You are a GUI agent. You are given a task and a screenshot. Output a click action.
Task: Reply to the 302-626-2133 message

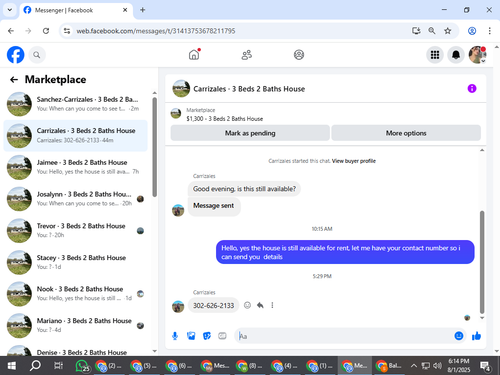260,305
